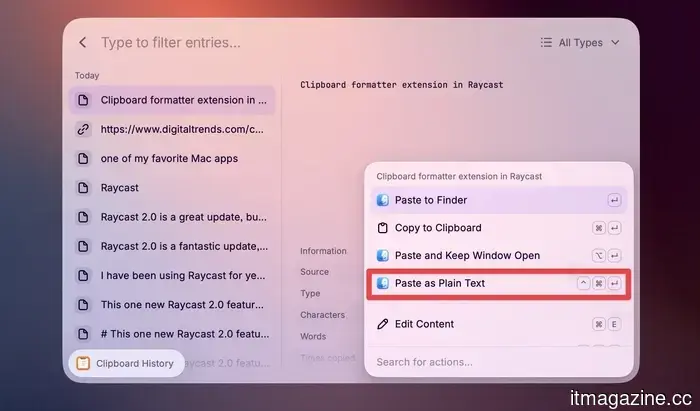Screen dimensions: 700x411
Task: Choose Paste as Plain Text action
Action: tap(499, 283)
